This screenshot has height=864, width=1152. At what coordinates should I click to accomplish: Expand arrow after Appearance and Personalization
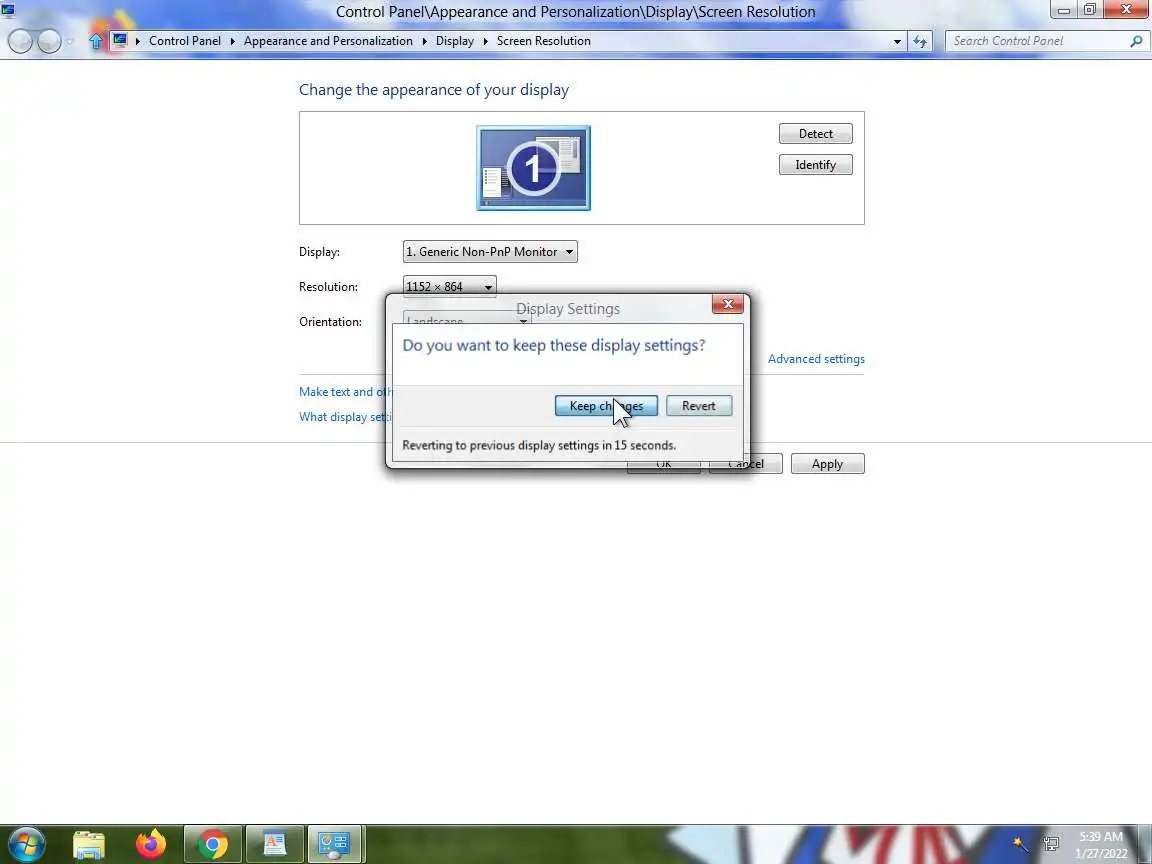tap(424, 41)
